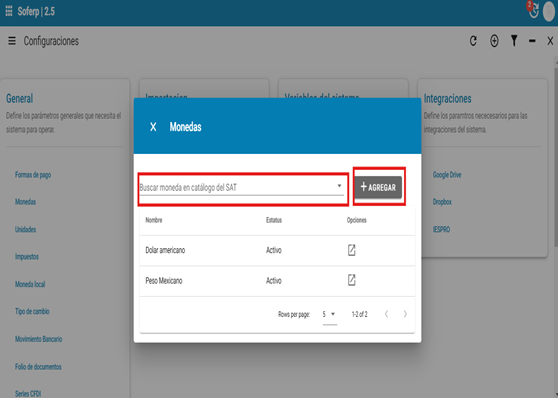Click Activo status of Dolar americano

point(274,250)
